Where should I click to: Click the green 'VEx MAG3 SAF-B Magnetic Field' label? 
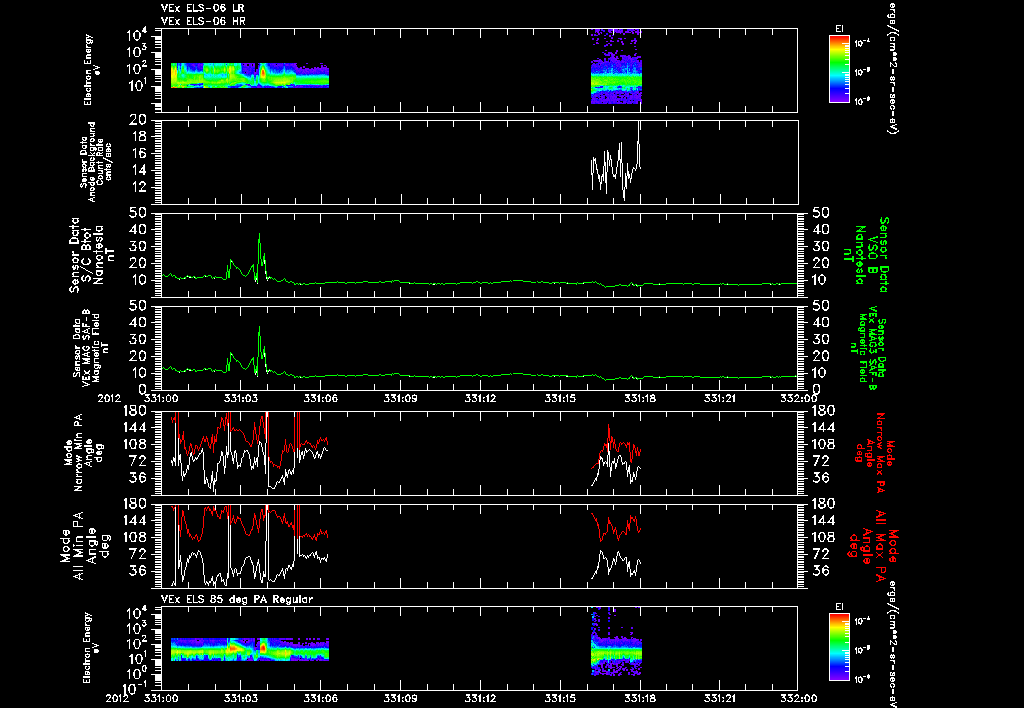point(868,349)
